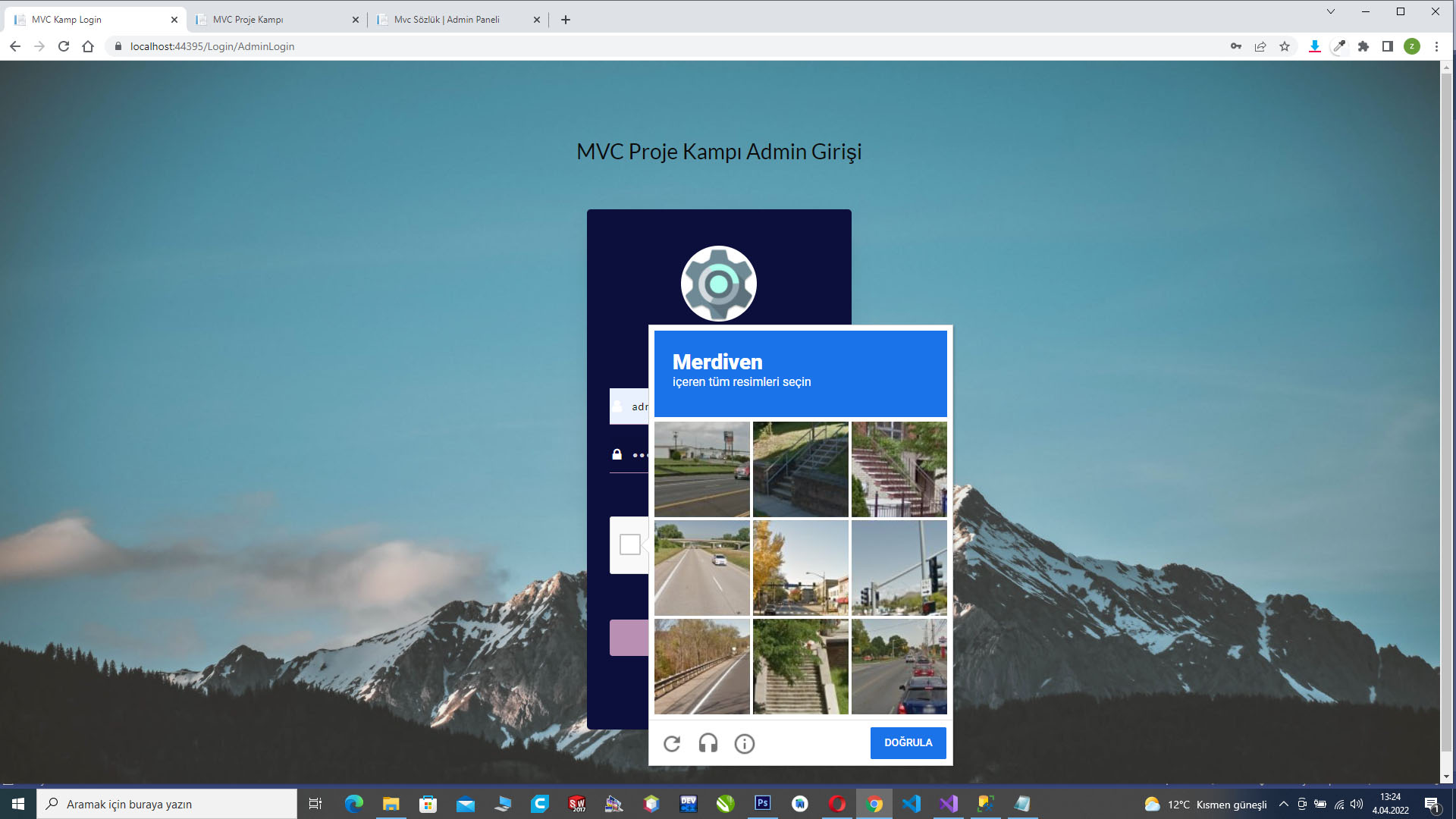Image resolution: width=1456 pixels, height=819 pixels.
Task: Share this page from address bar
Action: coord(1260,46)
